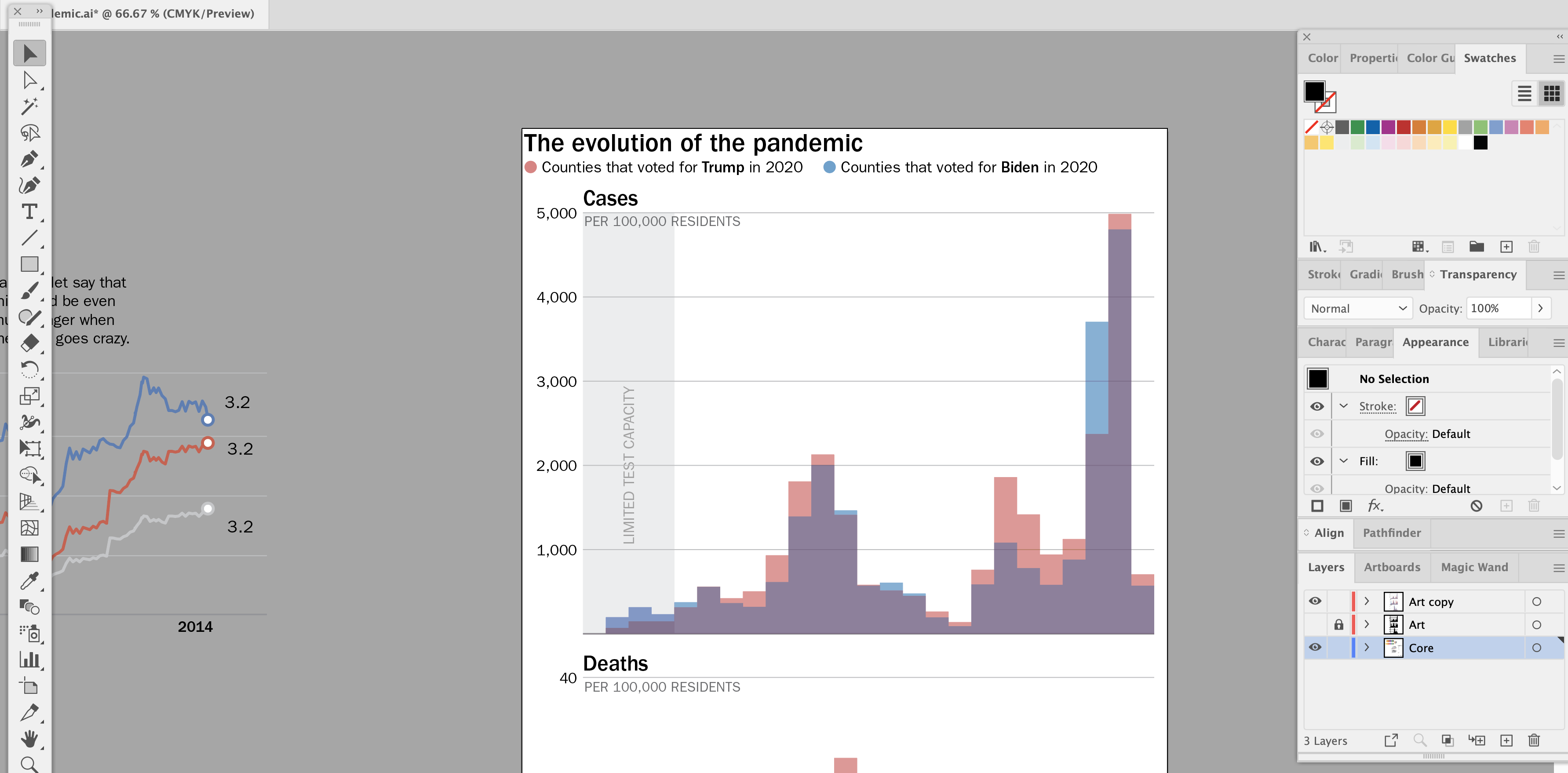The width and height of the screenshot is (1568, 773).
Task: Delete selected layer with trash icon
Action: coord(1533,740)
